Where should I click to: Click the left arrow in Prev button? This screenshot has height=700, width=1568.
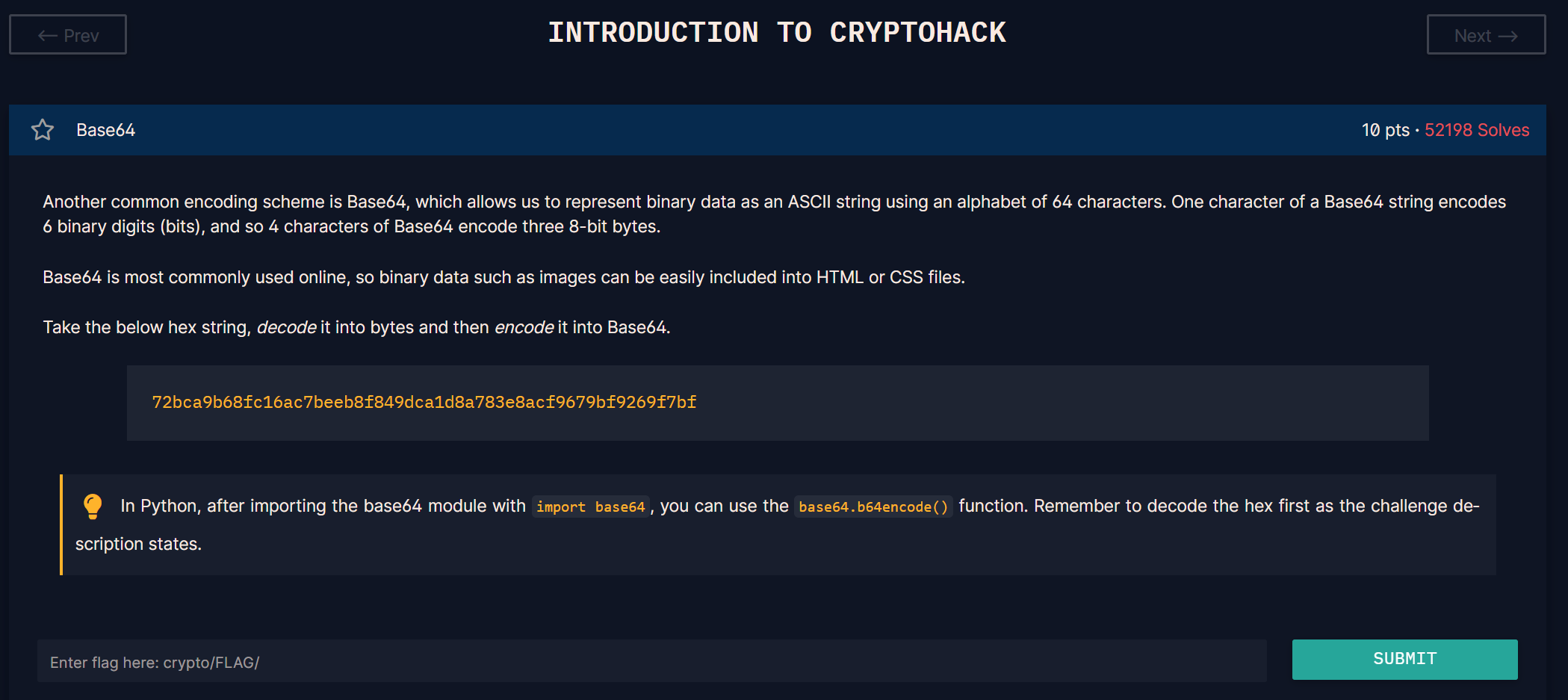click(x=48, y=36)
